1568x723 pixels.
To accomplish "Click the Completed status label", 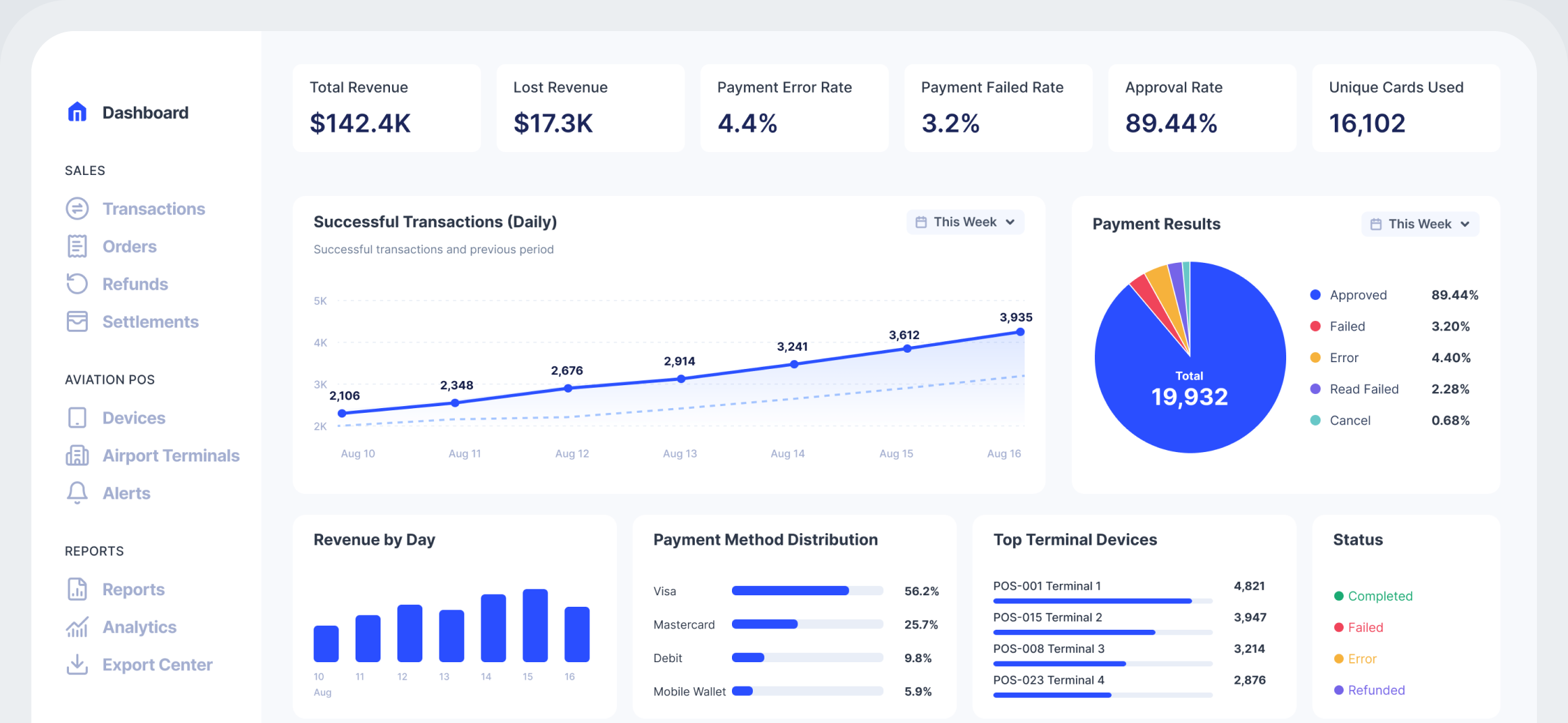I will click(x=1380, y=596).
